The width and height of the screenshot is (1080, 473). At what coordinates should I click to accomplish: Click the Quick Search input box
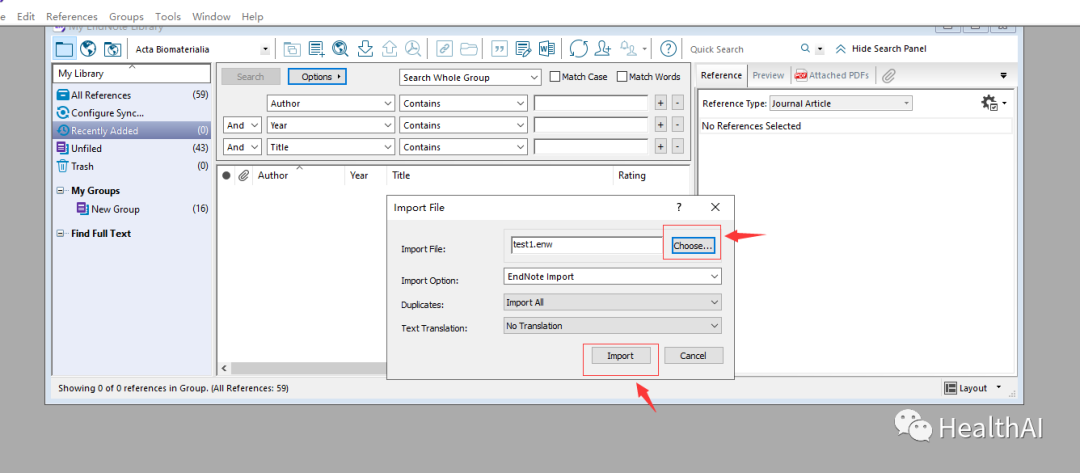(x=742, y=49)
